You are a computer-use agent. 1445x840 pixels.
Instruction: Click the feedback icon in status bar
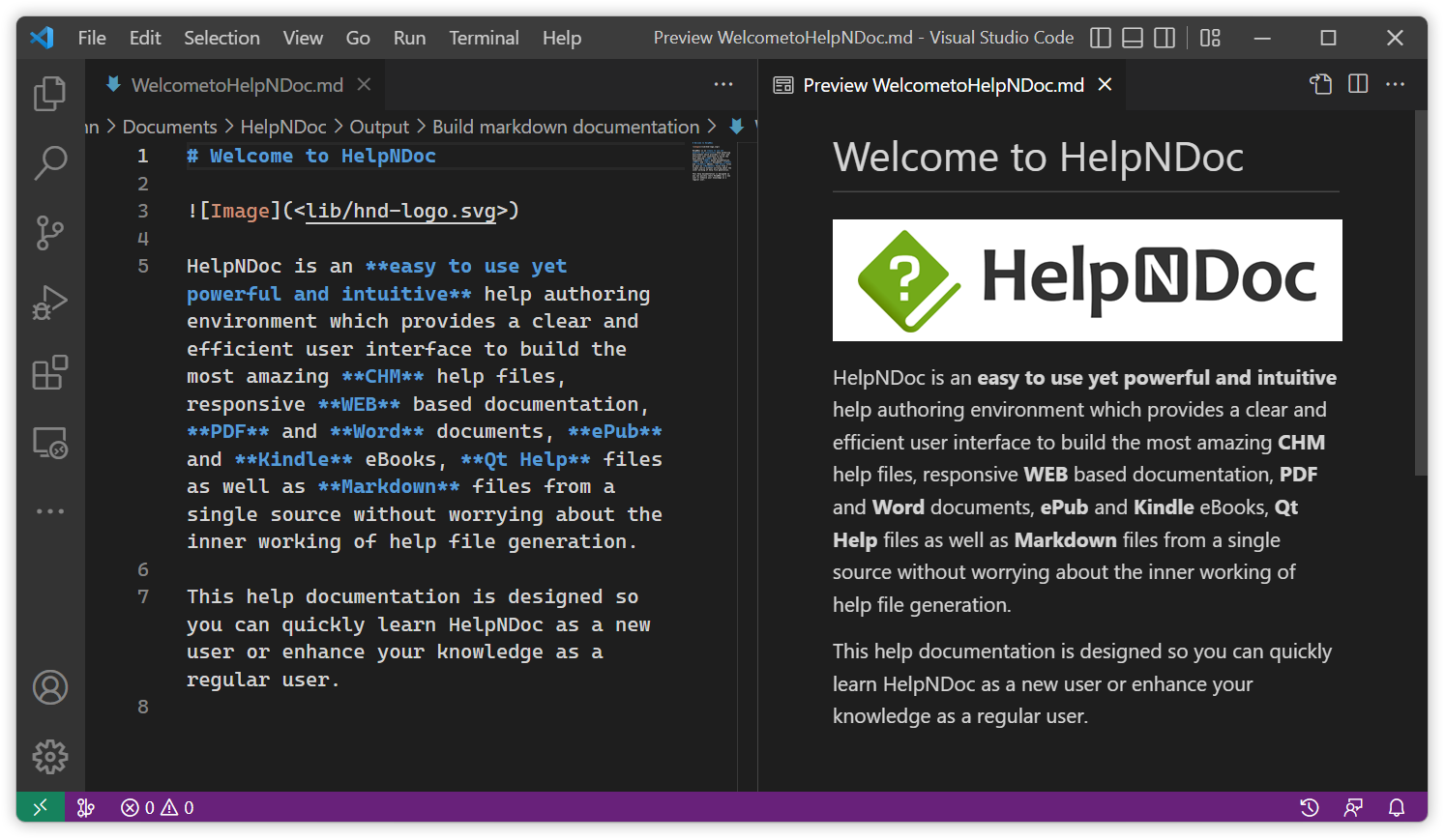(x=1353, y=807)
